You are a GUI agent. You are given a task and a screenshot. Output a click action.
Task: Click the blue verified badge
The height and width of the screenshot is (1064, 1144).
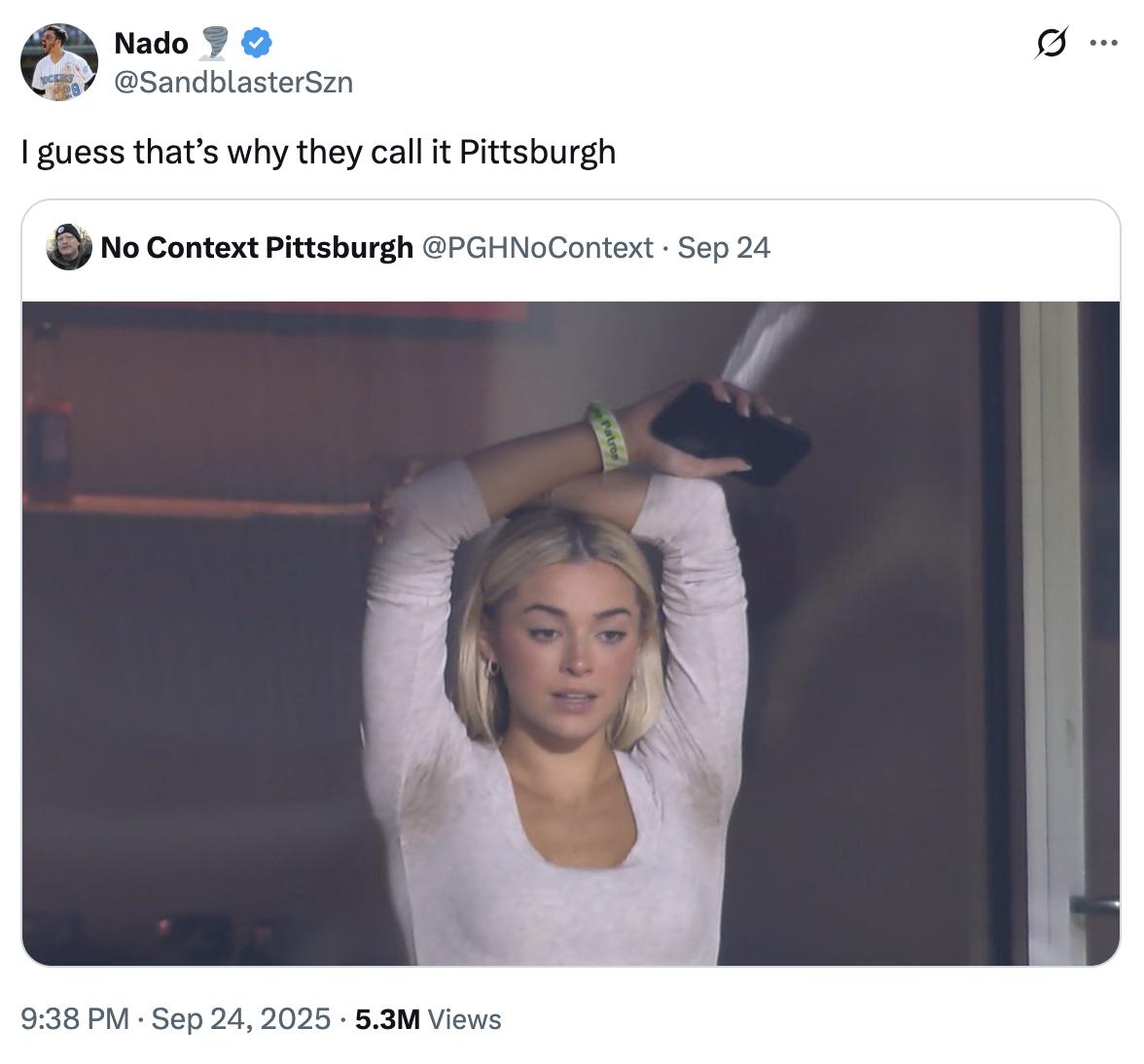(x=257, y=43)
